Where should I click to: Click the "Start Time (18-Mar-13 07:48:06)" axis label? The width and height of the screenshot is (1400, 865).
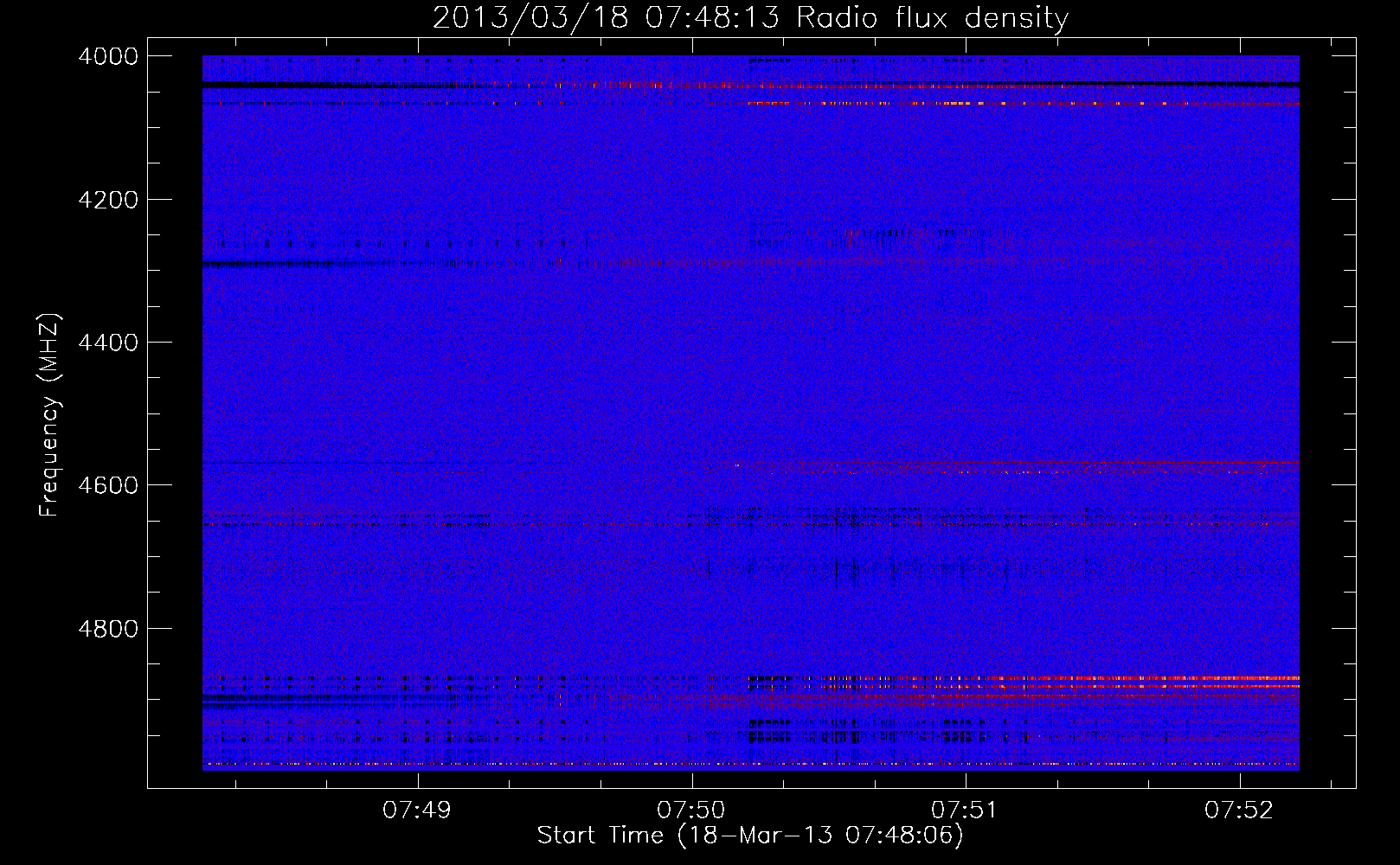tap(750, 836)
